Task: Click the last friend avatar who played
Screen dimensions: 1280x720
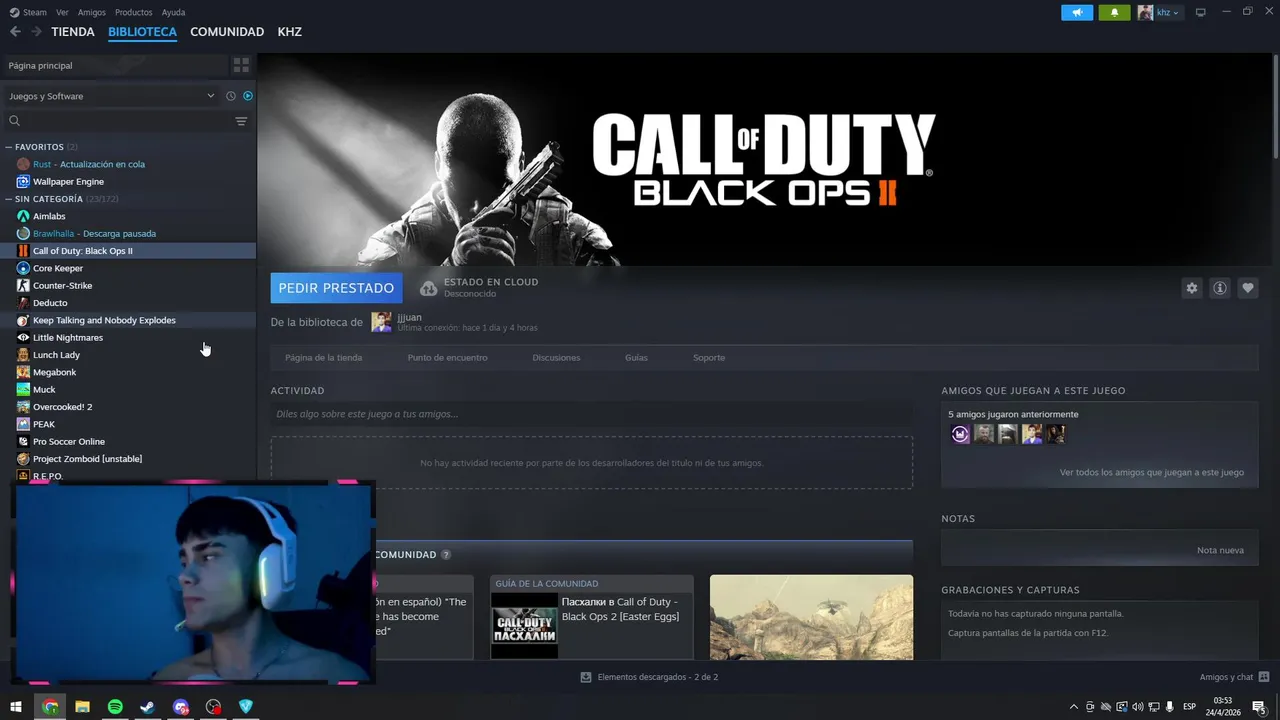Action: [x=1055, y=434]
